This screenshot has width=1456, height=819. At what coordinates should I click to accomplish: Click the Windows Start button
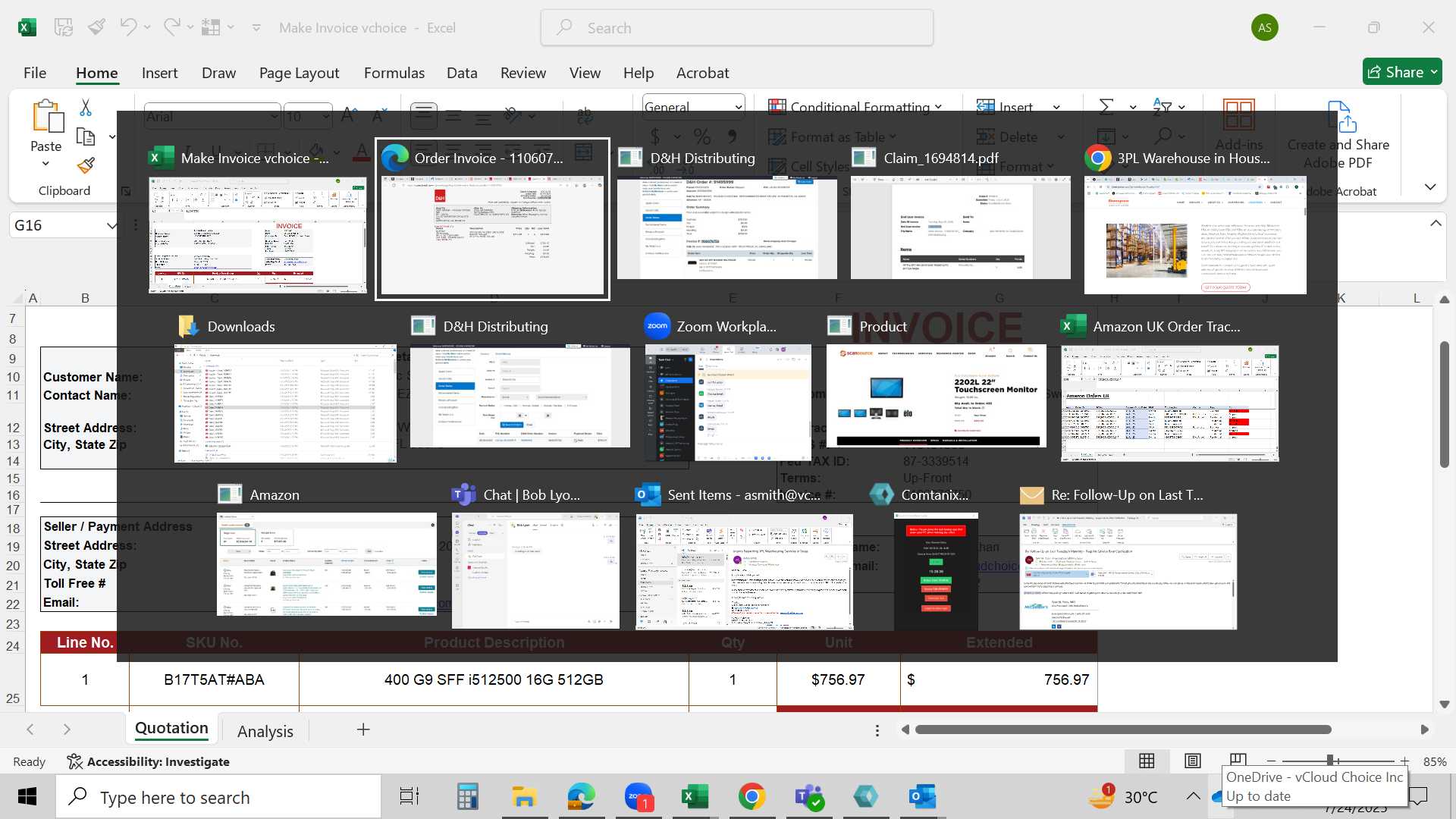tap(27, 797)
